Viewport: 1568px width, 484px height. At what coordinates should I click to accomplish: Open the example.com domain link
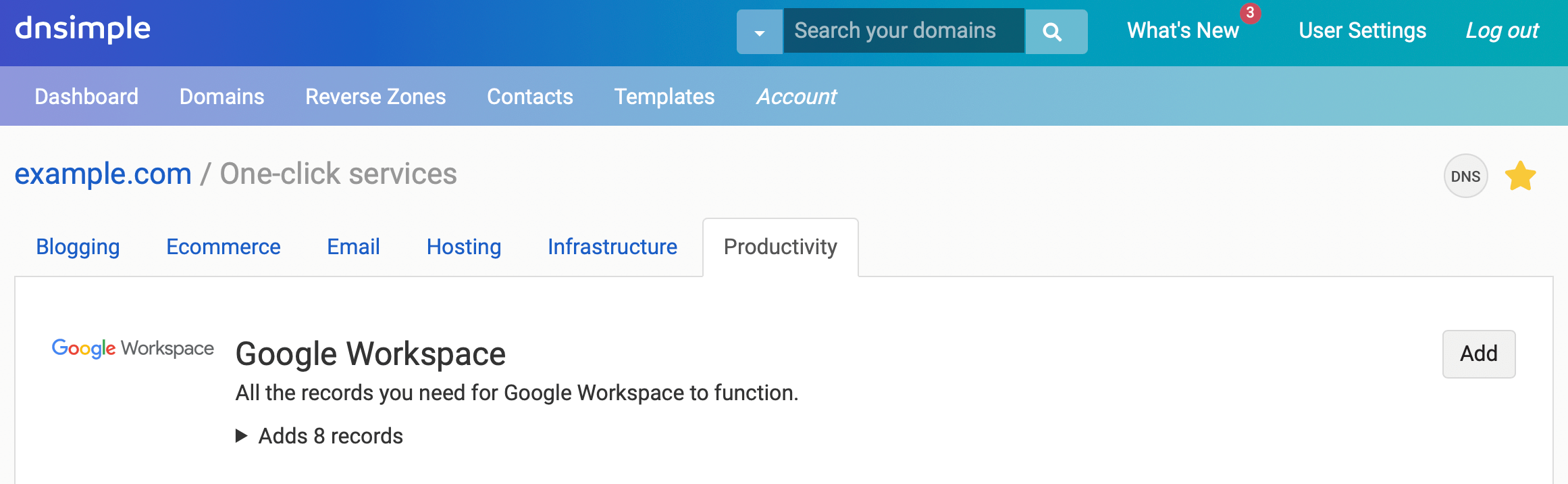[x=103, y=174]
